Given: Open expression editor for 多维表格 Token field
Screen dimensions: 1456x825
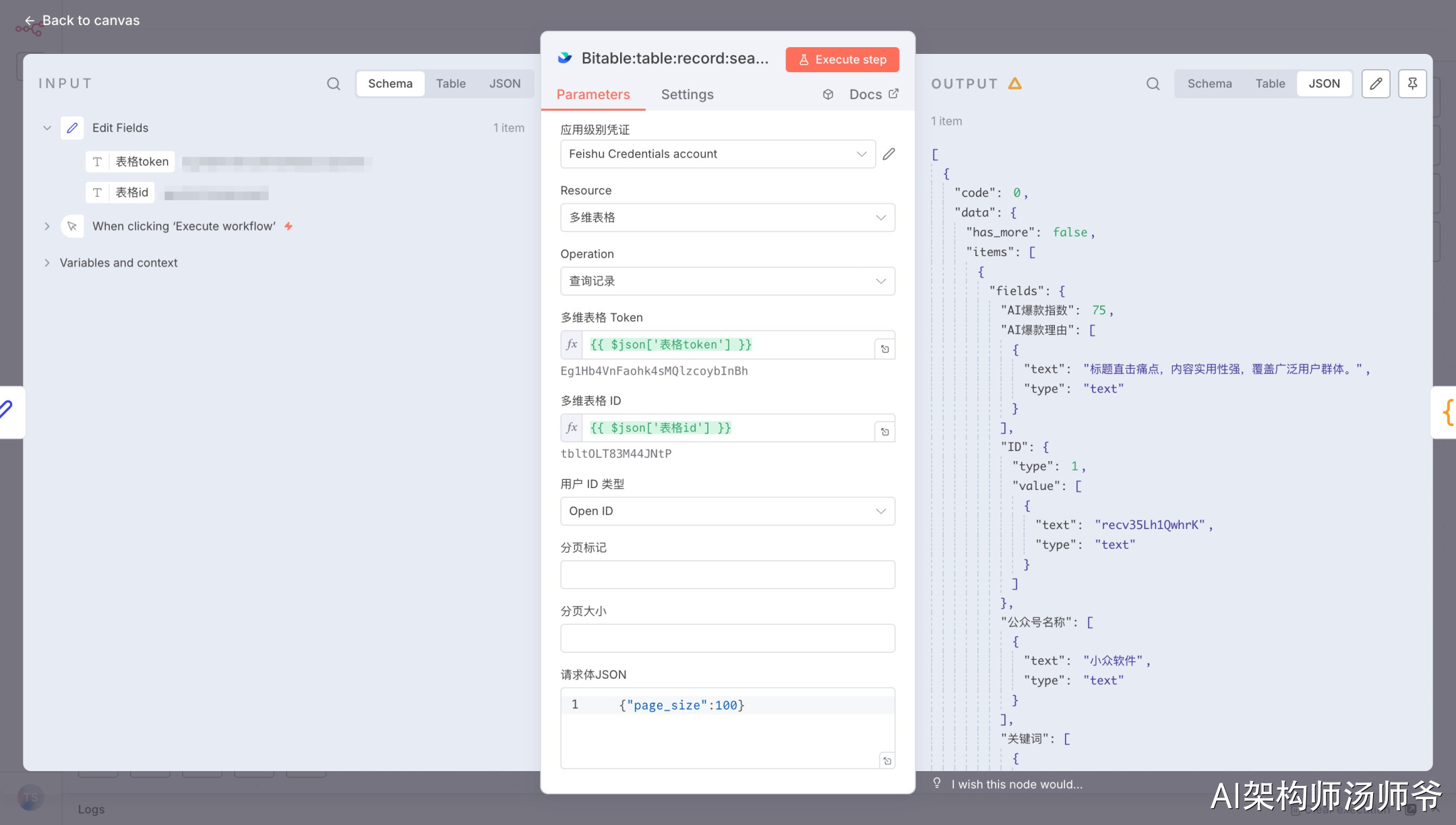Looking at the screenshot, I should (x=884, y=349).
